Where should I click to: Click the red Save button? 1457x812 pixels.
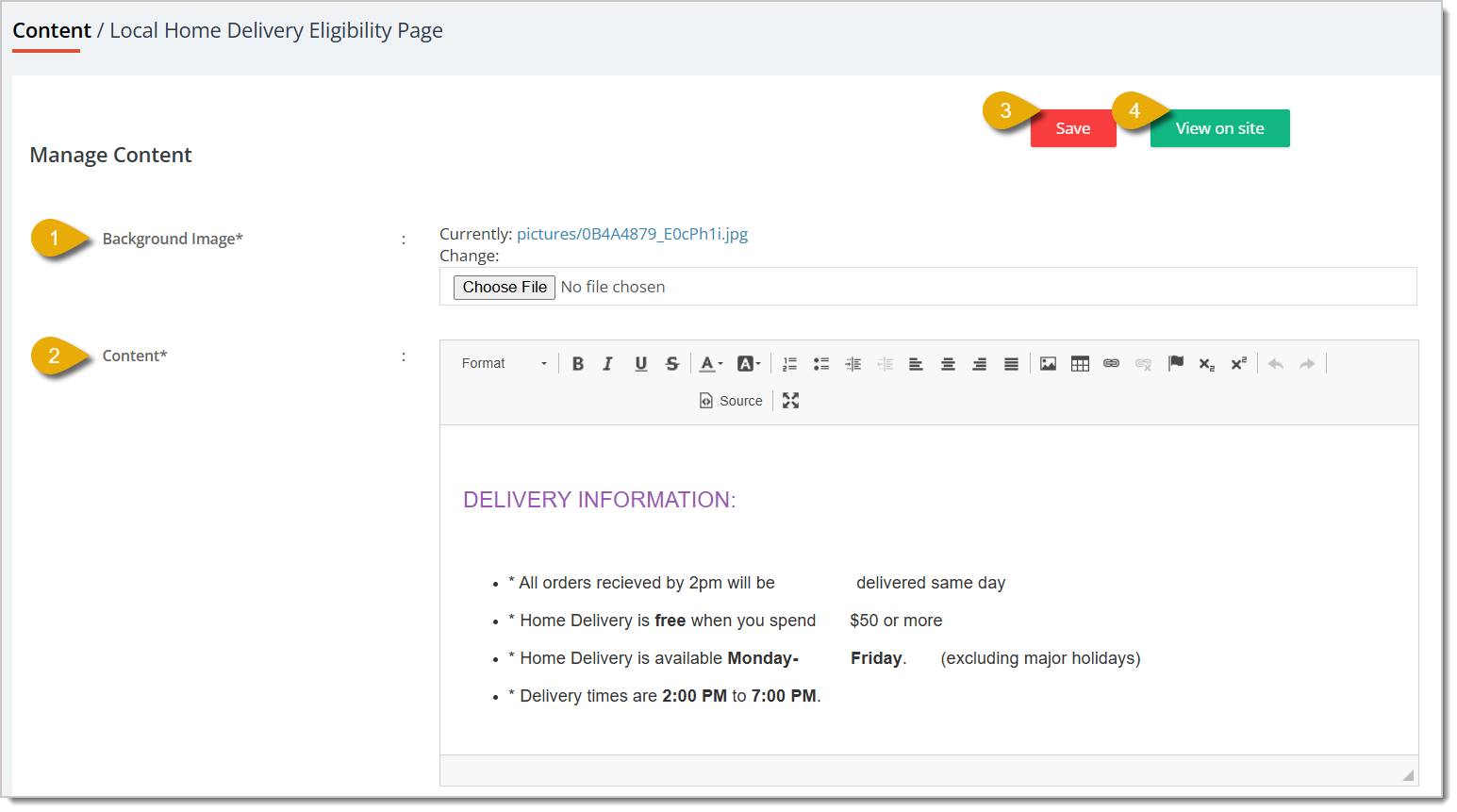point(1073,128)
